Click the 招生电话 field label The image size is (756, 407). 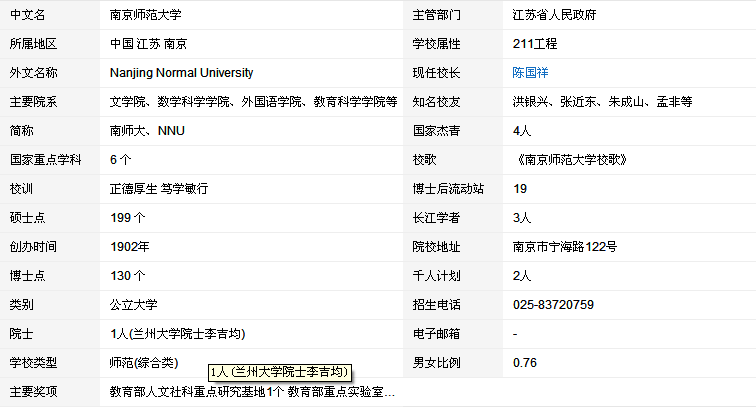coord(436,304)
